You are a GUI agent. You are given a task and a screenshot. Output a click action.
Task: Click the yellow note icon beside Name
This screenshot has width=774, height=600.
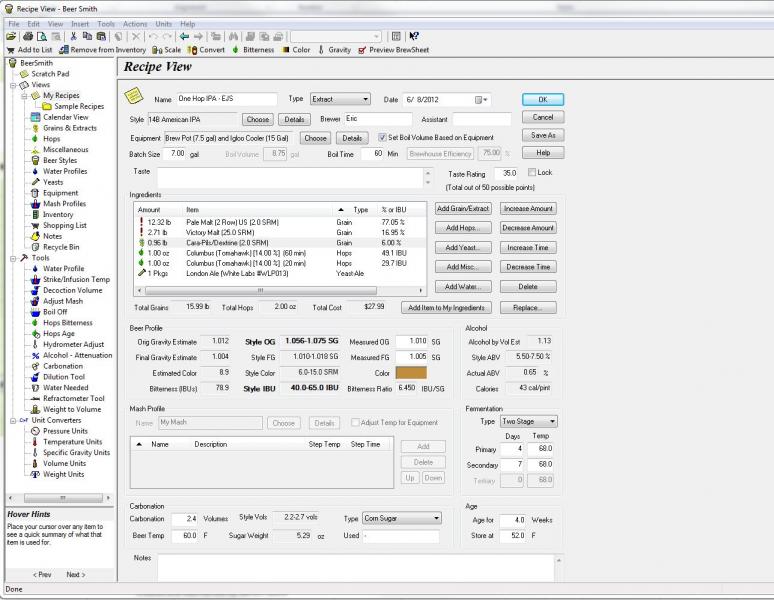click(134, 95)
